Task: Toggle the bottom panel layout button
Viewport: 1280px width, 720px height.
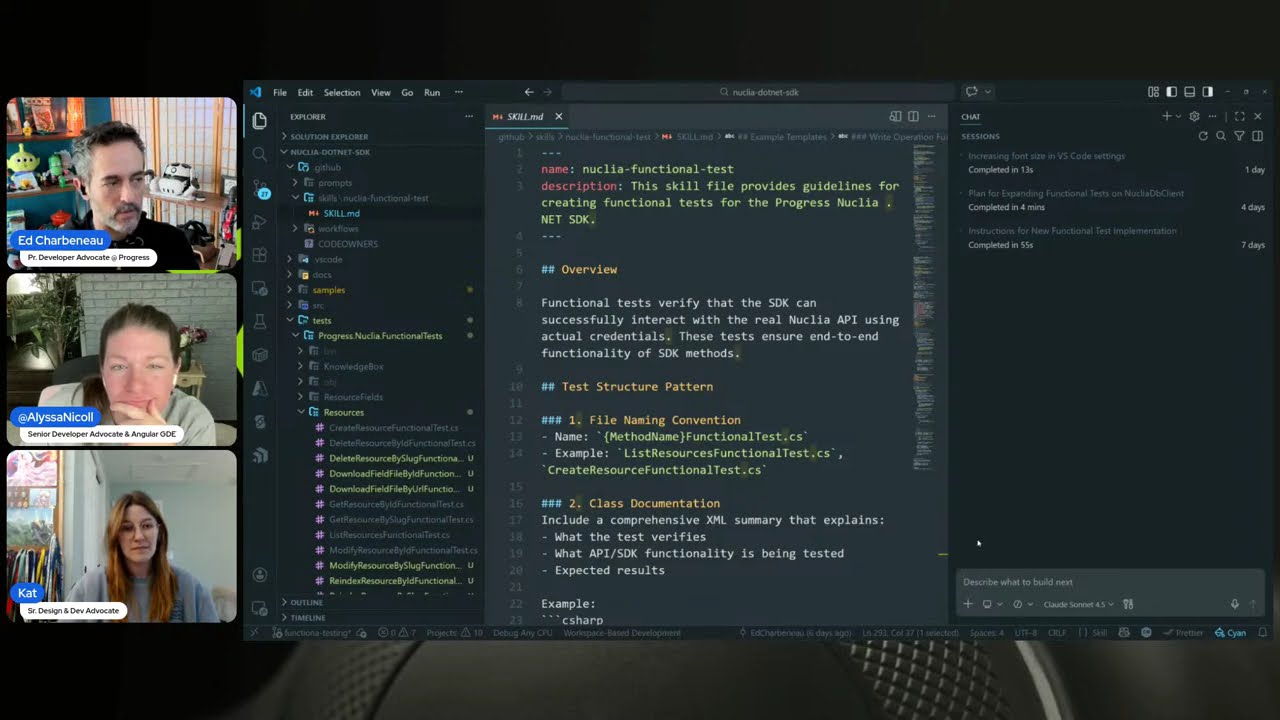Action: click(x=1189, y=92)
